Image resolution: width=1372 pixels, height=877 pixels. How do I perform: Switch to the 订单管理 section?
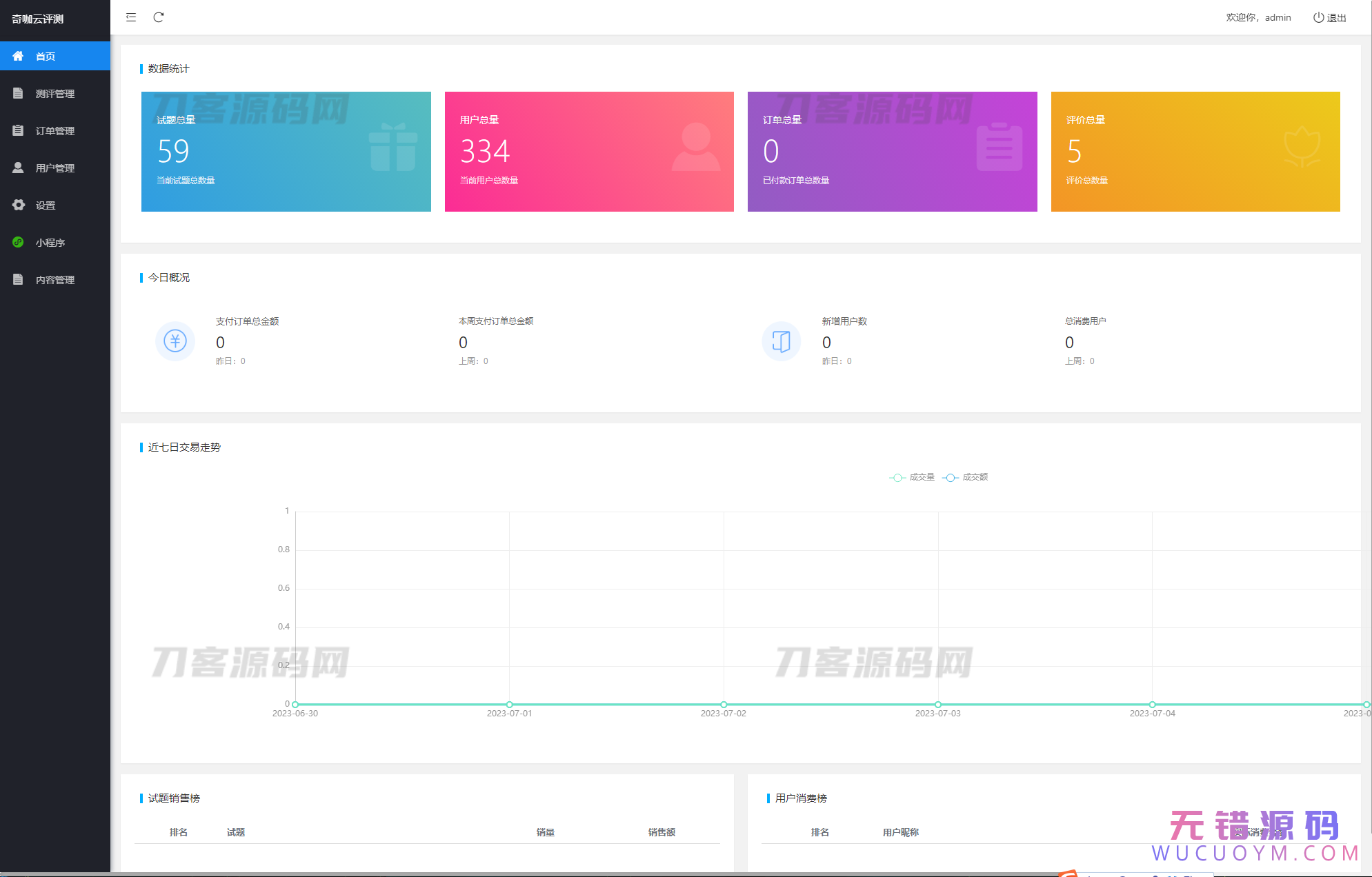[x=55, y=130]
